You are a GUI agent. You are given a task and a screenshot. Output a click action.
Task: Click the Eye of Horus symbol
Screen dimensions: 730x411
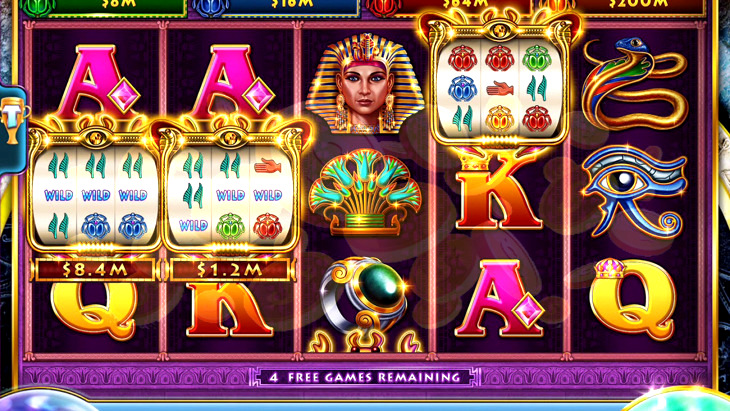coord(635,191)
